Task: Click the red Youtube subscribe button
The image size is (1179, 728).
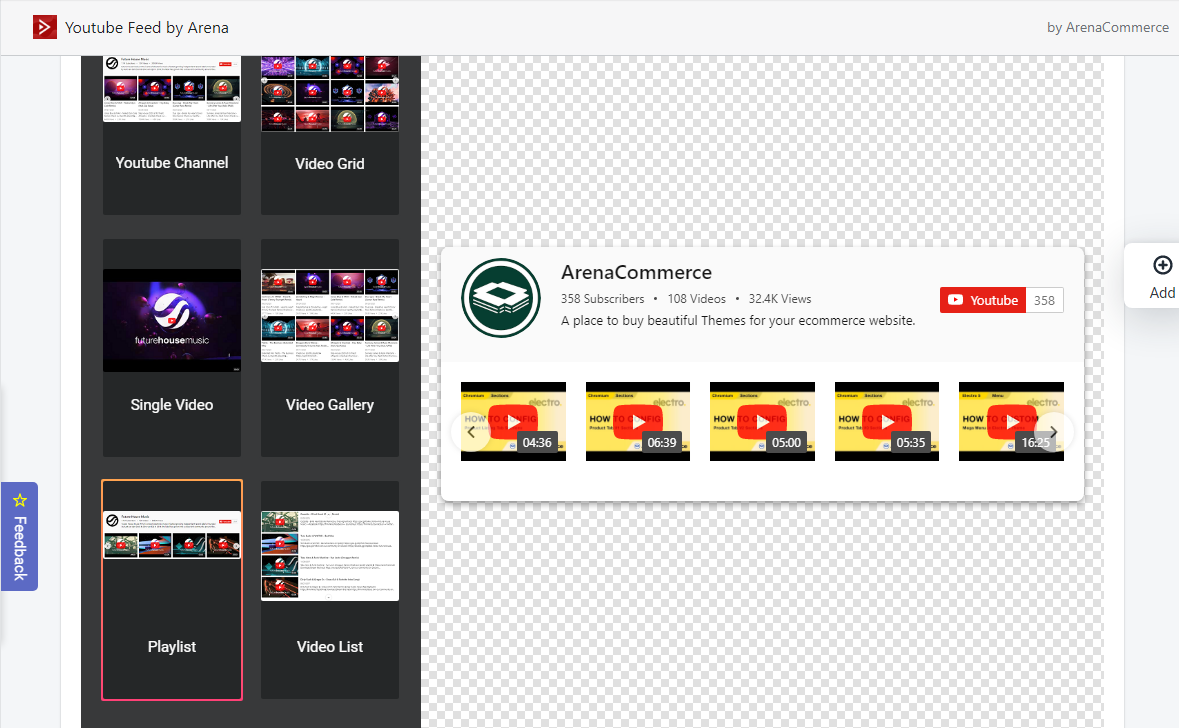Action: (x=983, y=300)
